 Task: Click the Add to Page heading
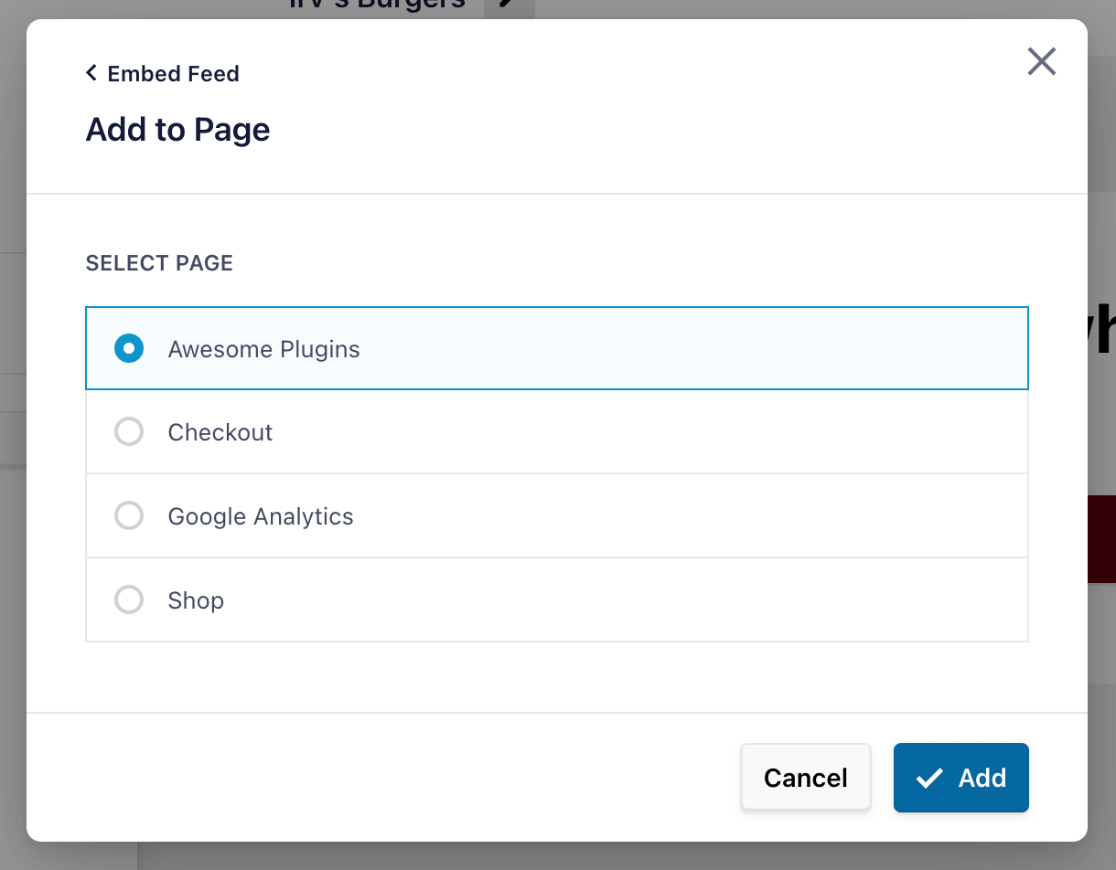(x=177, y=129)
